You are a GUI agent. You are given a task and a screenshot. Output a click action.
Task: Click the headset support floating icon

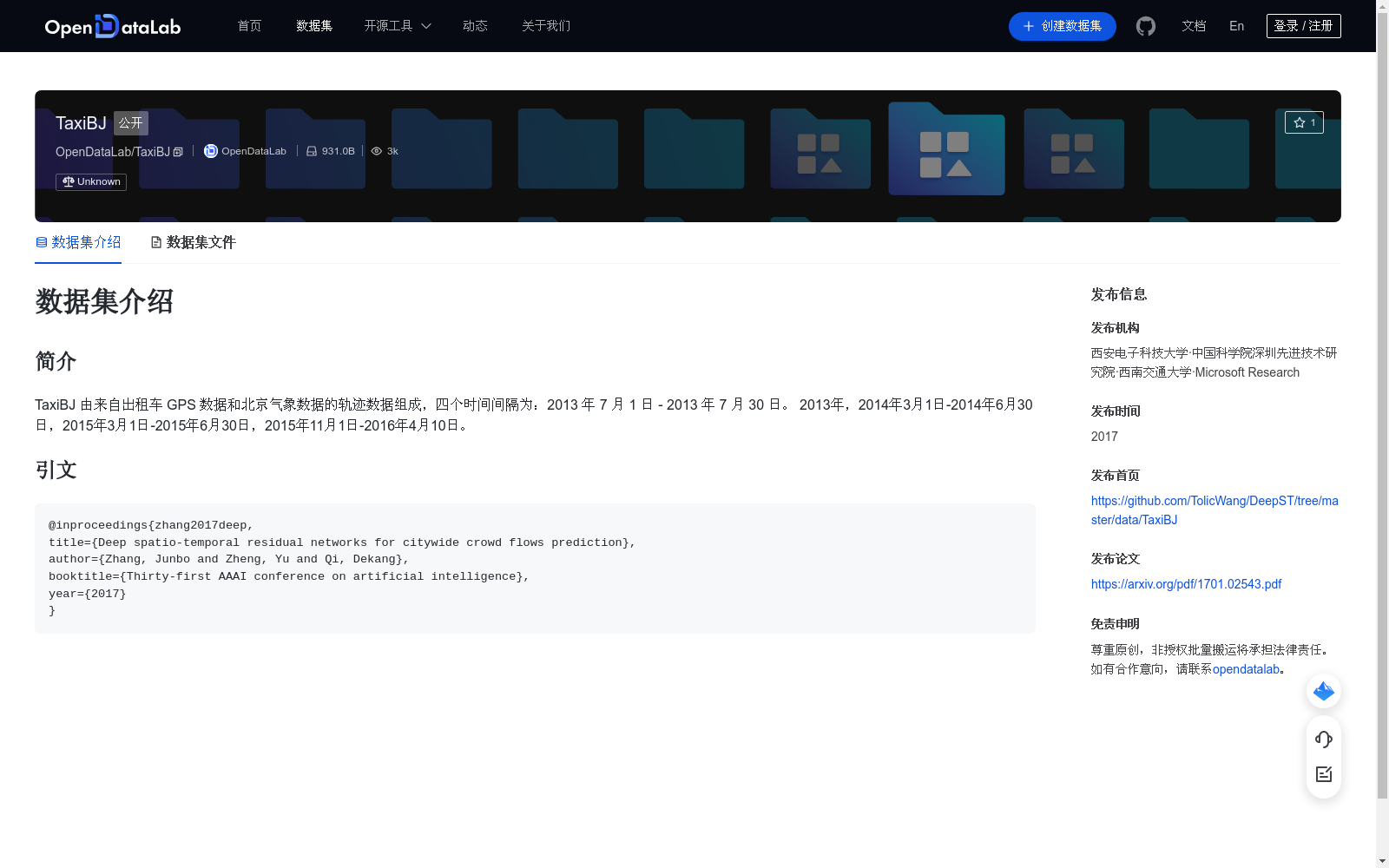point(1323,740)
